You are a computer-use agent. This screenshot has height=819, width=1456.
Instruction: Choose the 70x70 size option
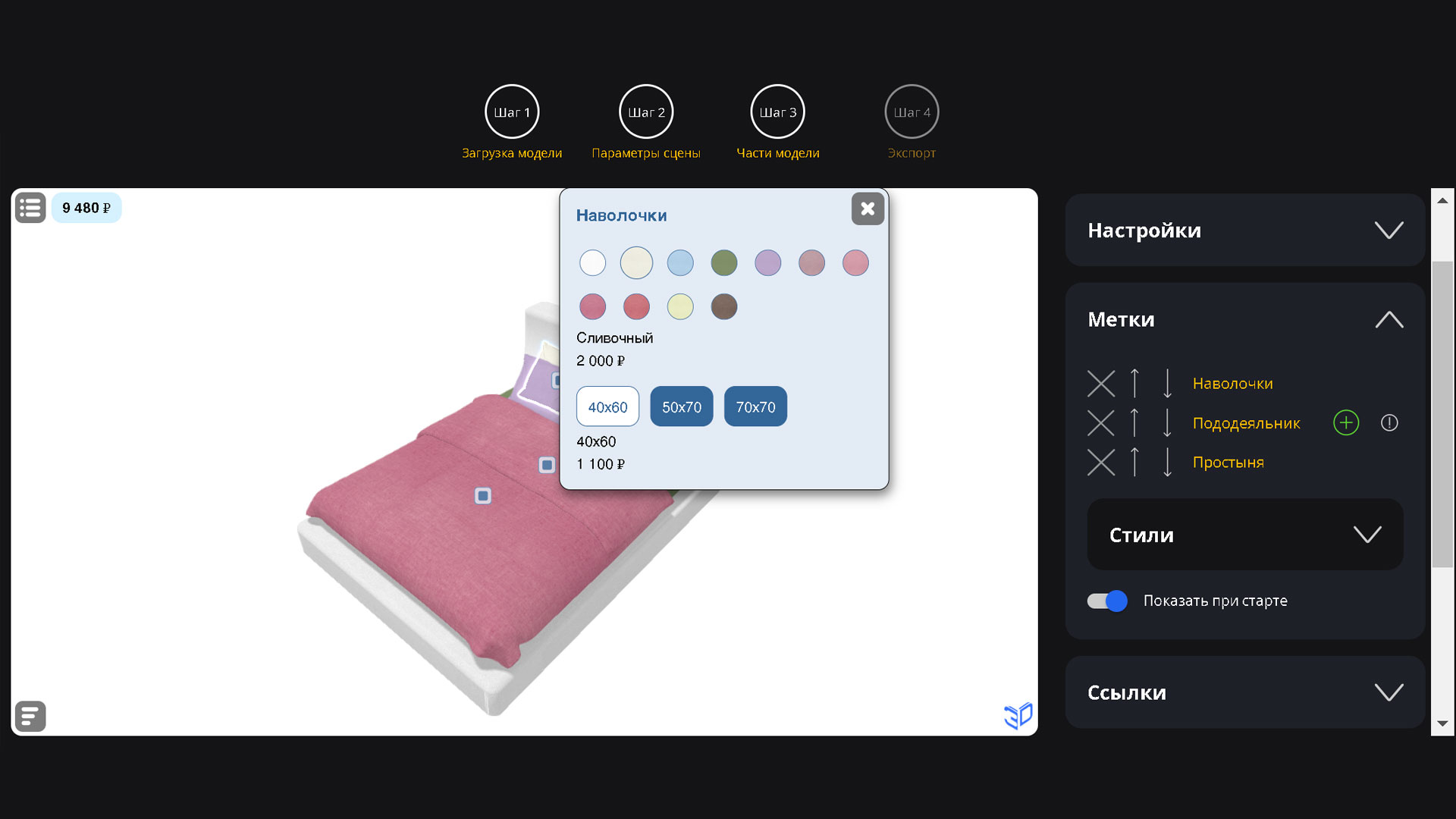[x=755, y=406]
